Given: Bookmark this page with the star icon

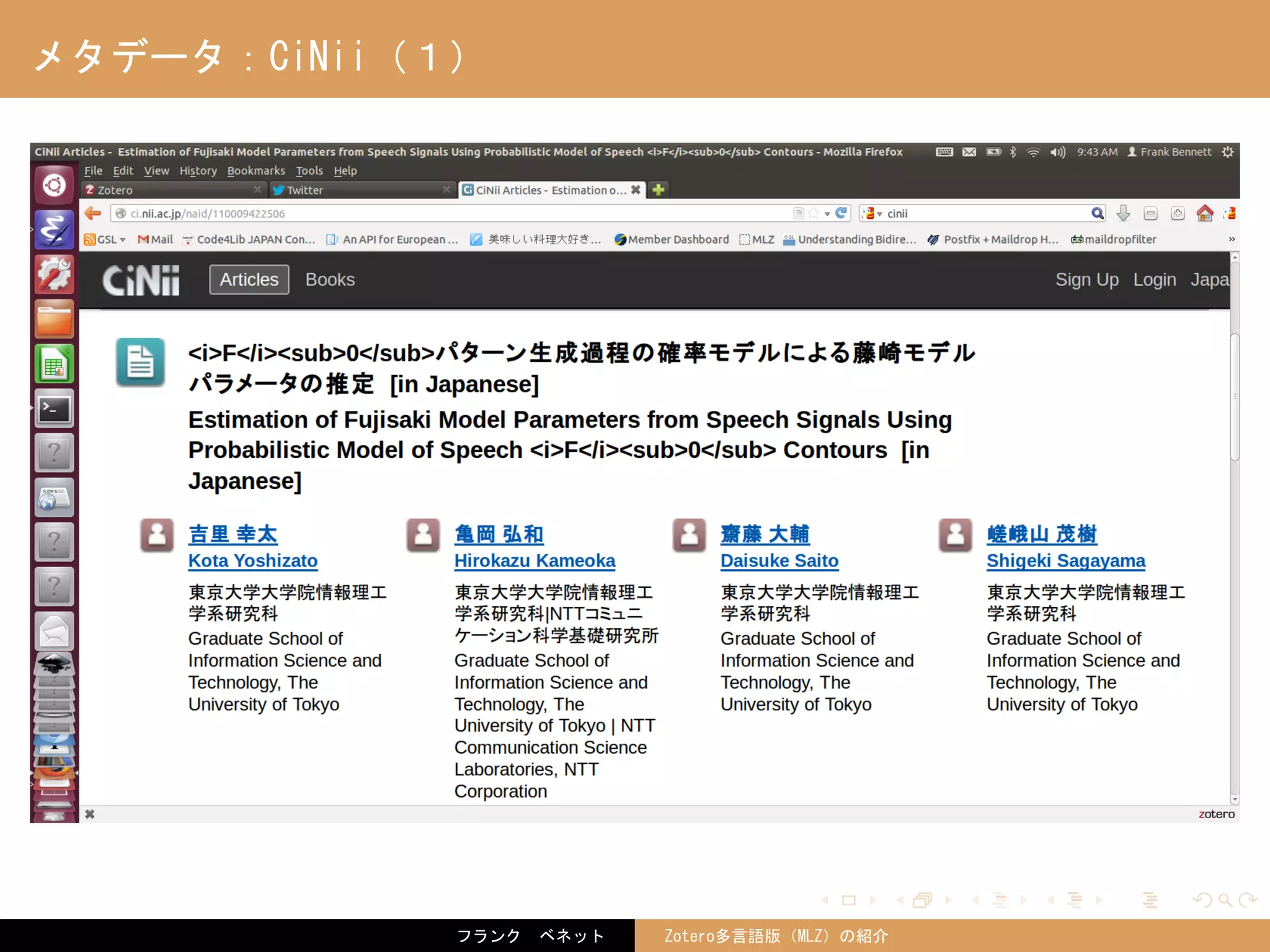Looking at the screenshot, I should tap(814, 213).
